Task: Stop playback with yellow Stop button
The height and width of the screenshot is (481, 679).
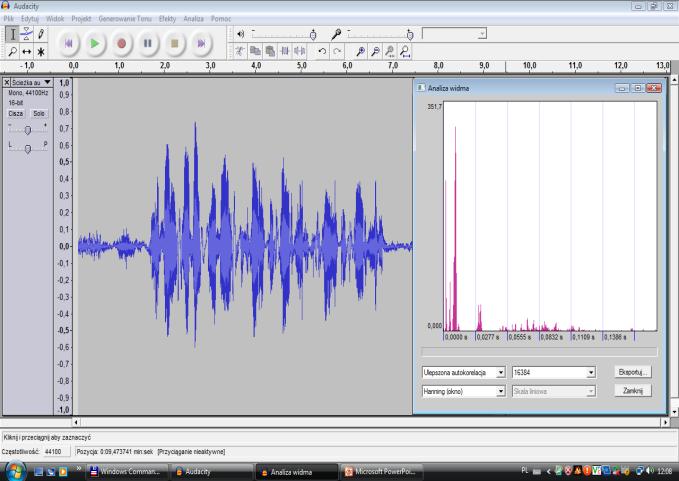Action: pos(175,43)
